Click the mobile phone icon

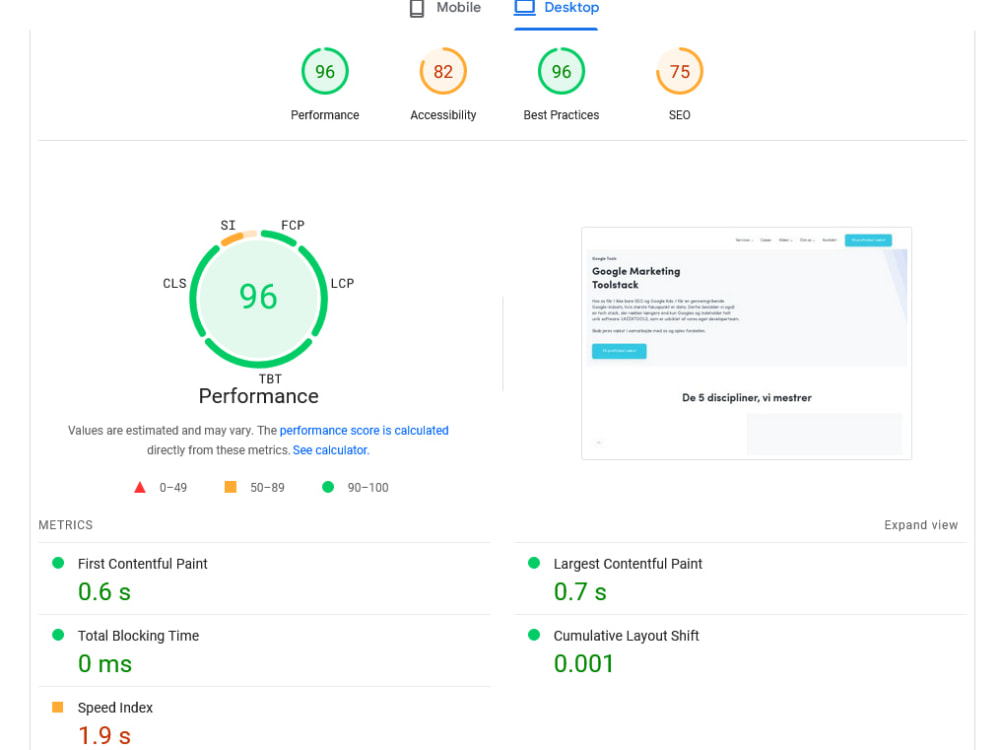click(x=417, y=8)
